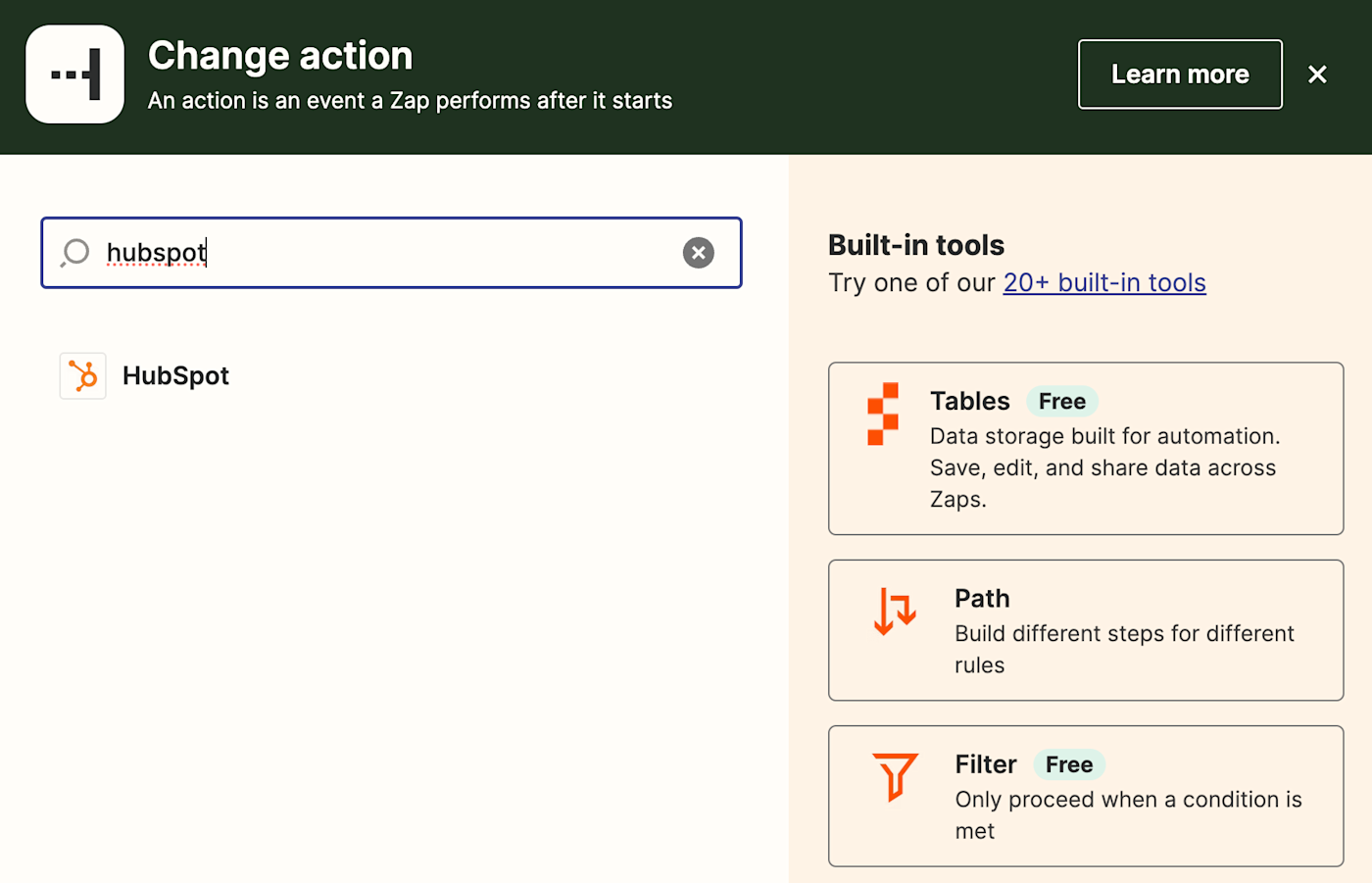Click the Tables tool icon
This screenshot has height=883, width=1372.
tap(883, 414)
